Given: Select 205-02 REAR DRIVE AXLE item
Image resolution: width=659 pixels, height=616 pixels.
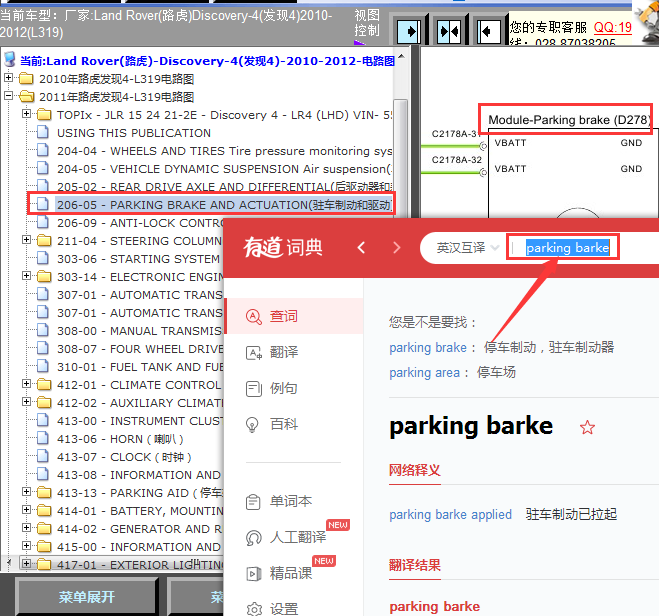Looking at the screenshot, I should [x=224, y=187].
